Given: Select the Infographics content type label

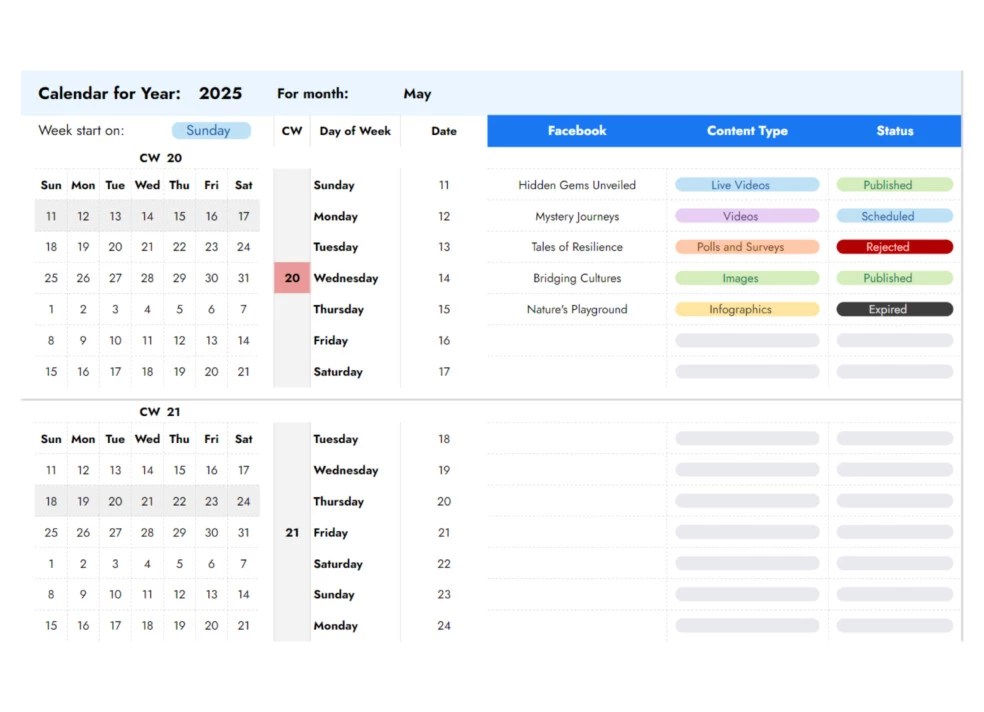Looking at the screenshot, I should click(747, 309).
